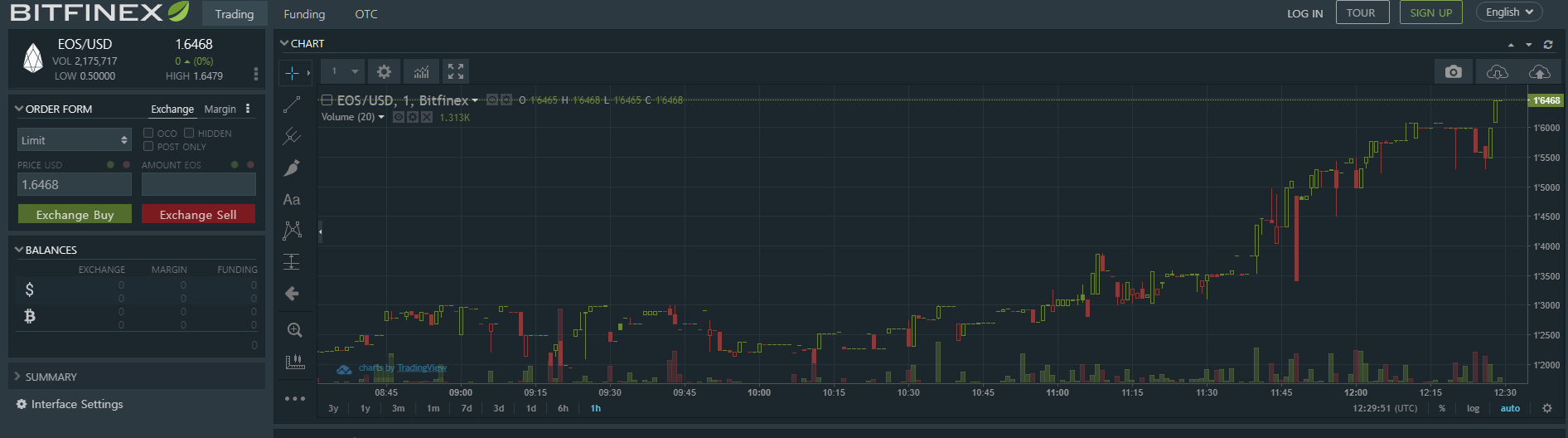
Task: Toggle visibility of EOS/USD series
Action: pos(492,100)
